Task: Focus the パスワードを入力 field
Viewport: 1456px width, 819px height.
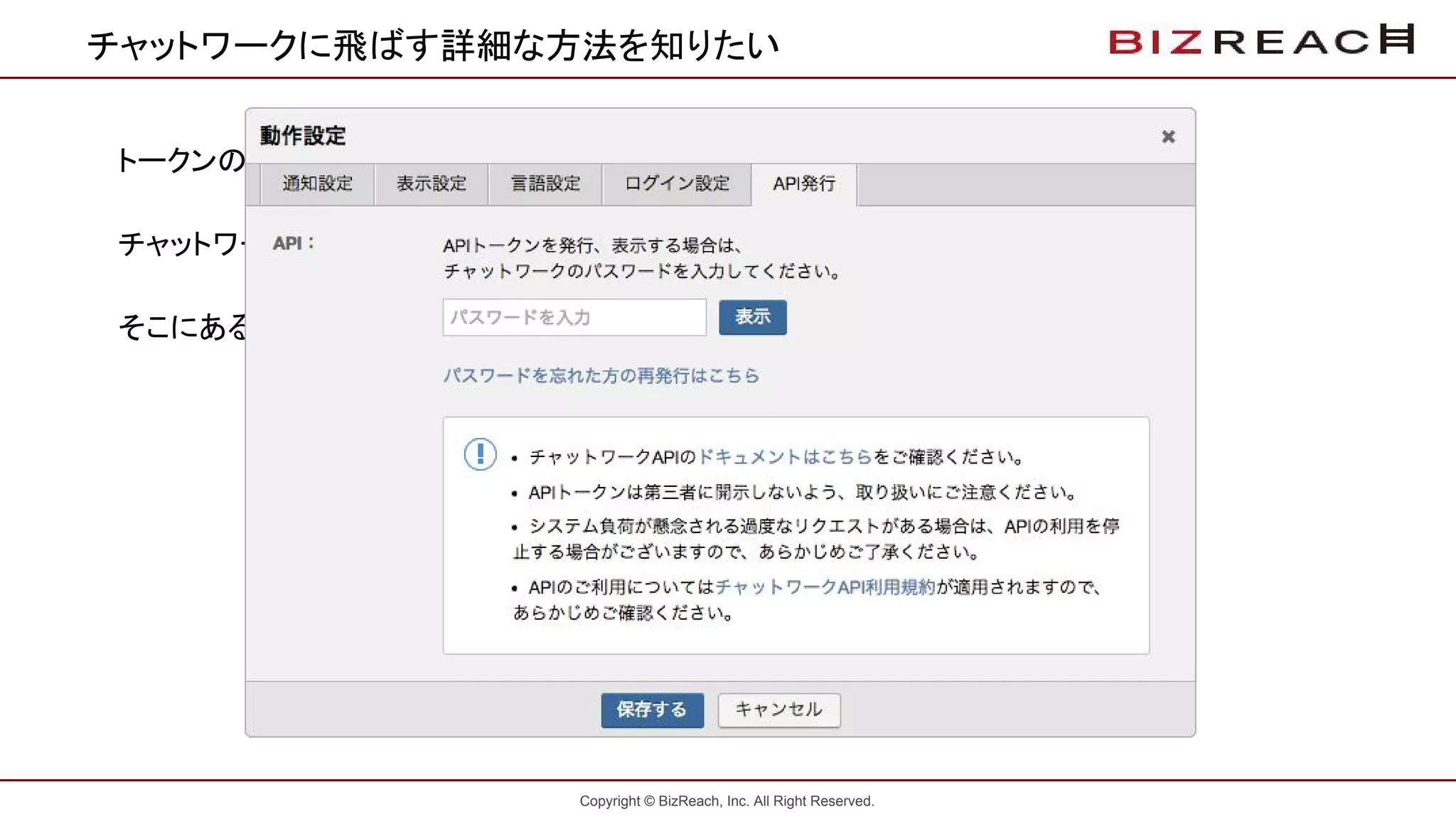Action: coord(574,317)
